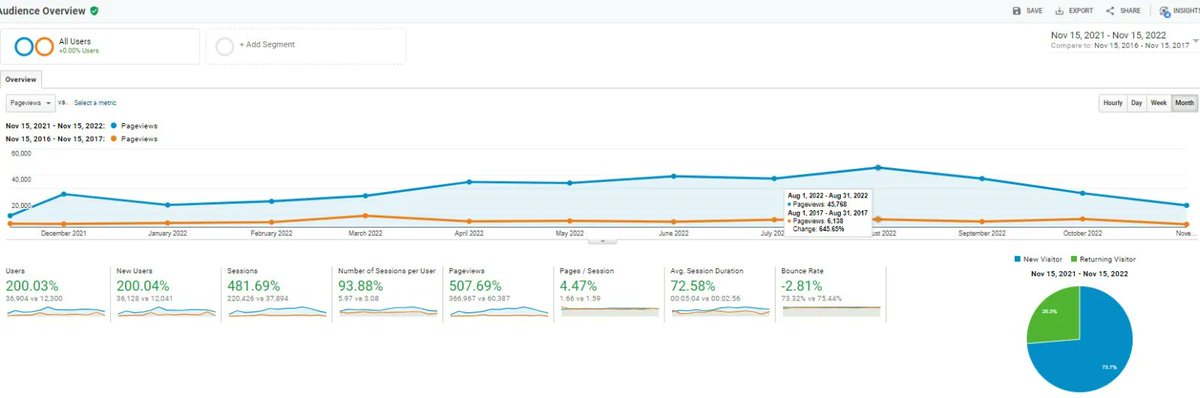Open the Pageviews metric dropdown
1200x398 pixels.
click(x=30, y=102)
